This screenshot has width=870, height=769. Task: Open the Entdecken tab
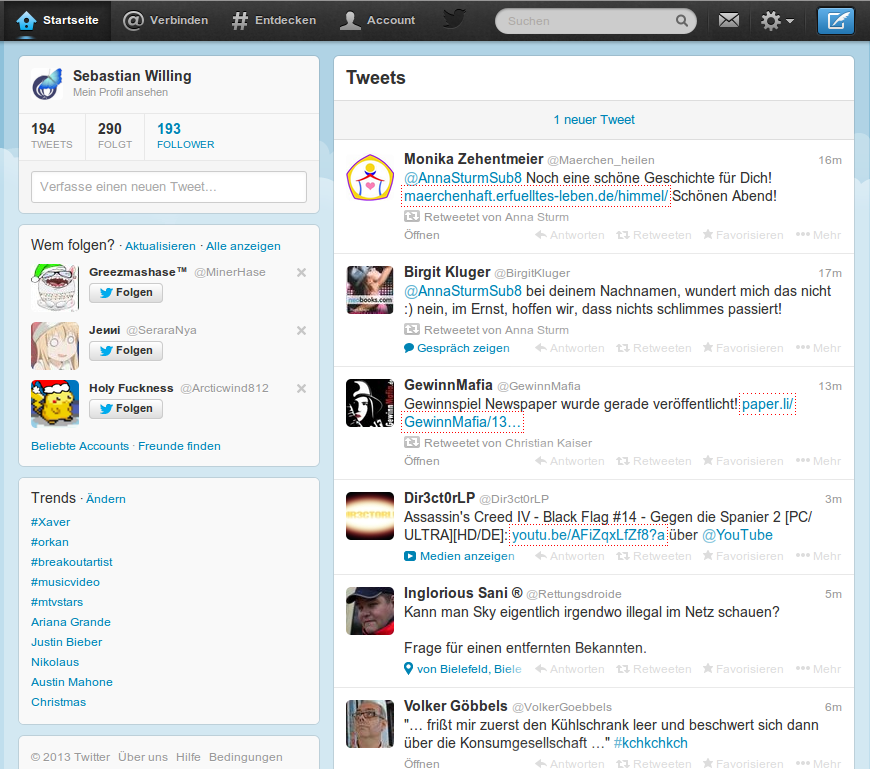pyautogui.click(x=274, y=21)
